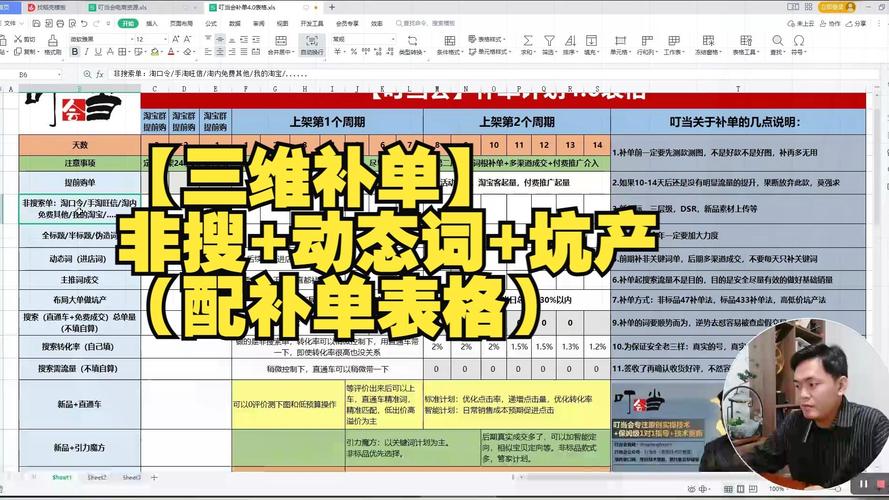Click the formula bar text field
The height and width of the screenshot is (500, 889).
click(493, 74)
